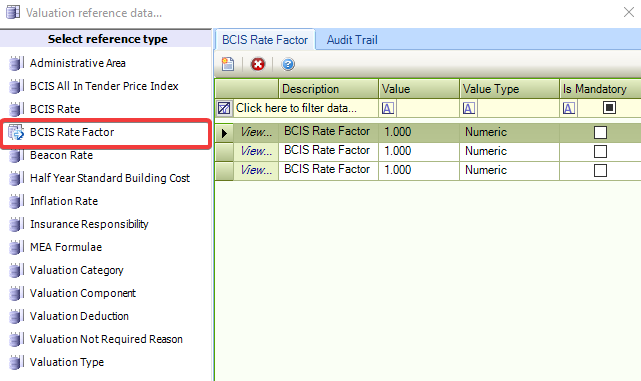Click the BCIS Rate Factor list icon

click(x=16, y=132)
